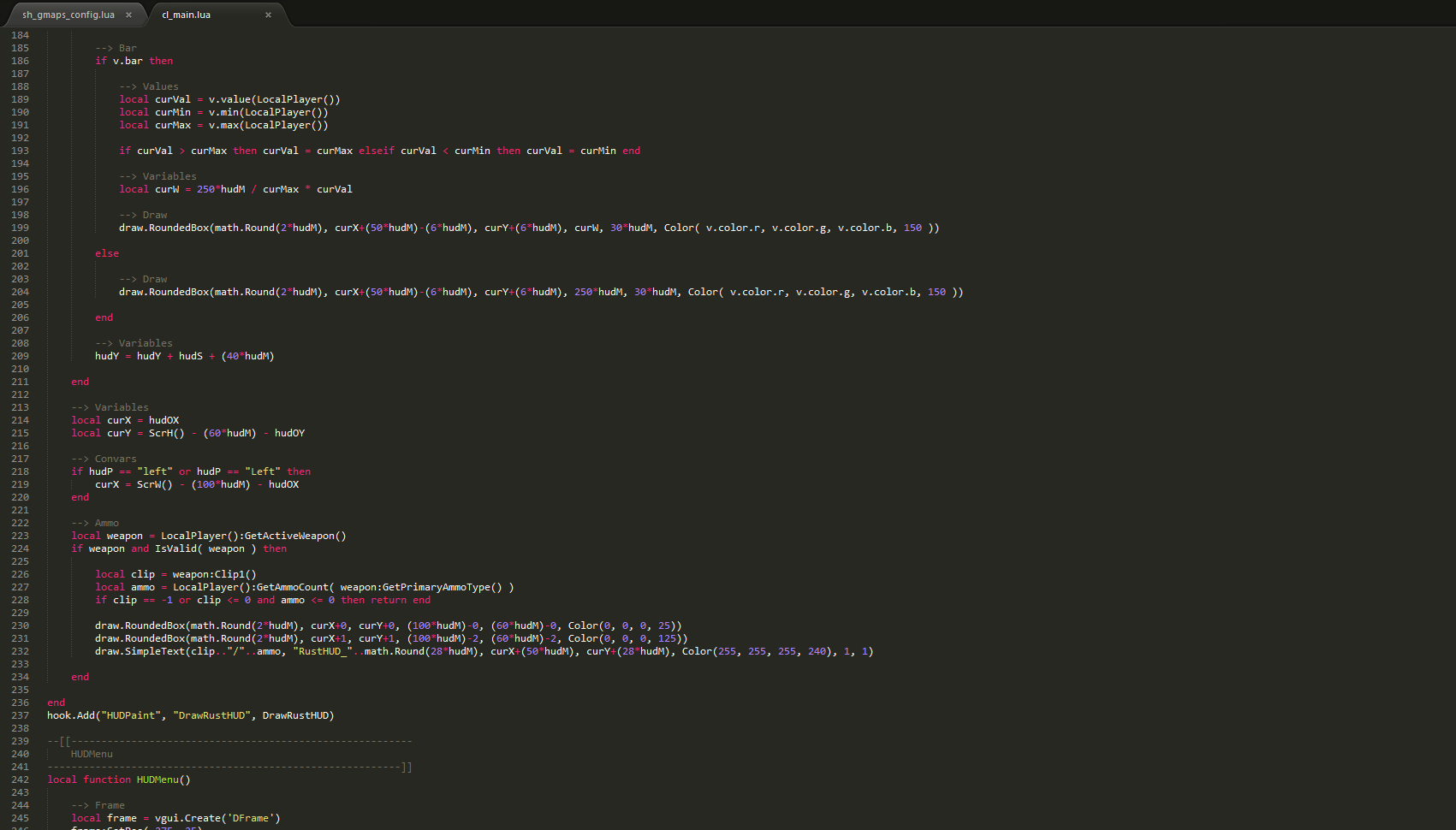Click 'local curVal = v.value(LocalPlayer())' line
1456x830 pixels.
[229, 99]
